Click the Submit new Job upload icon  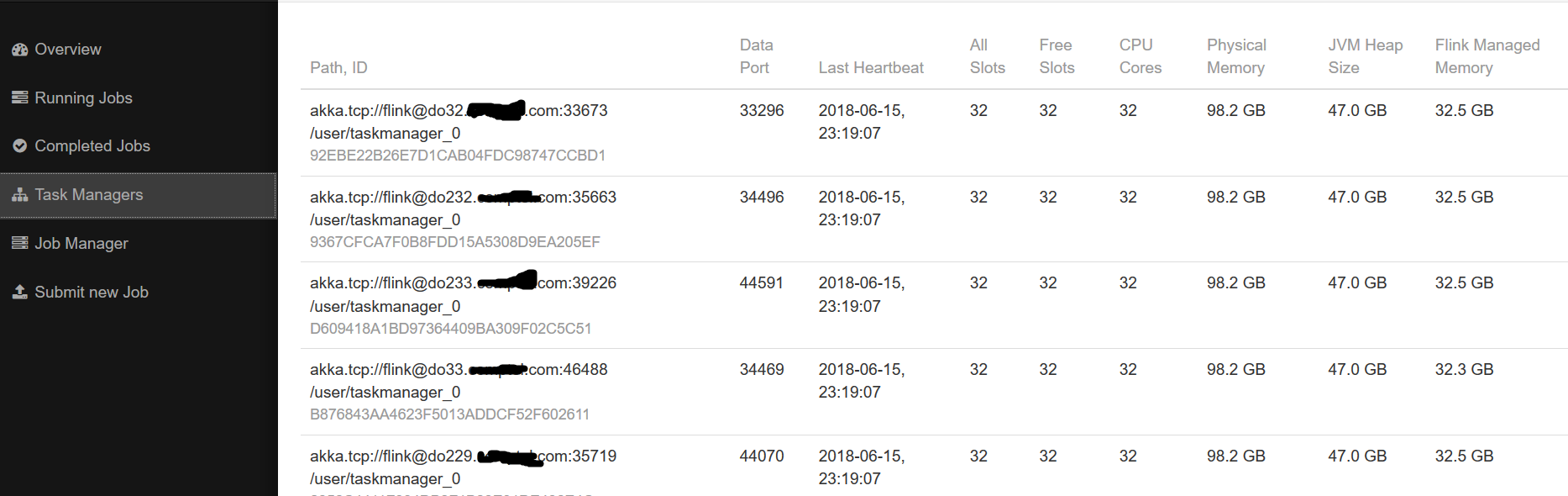pyautogui.click(x=19, y=292)
